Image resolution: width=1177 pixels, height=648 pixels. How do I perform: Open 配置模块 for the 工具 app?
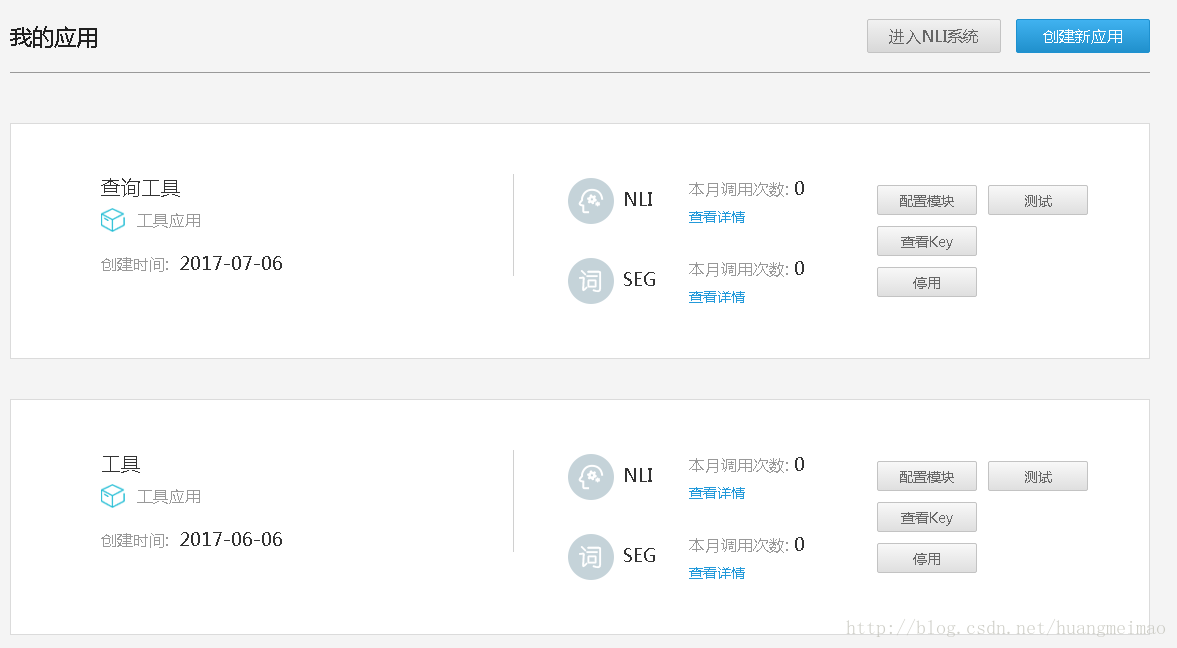(x=927, y=477)
